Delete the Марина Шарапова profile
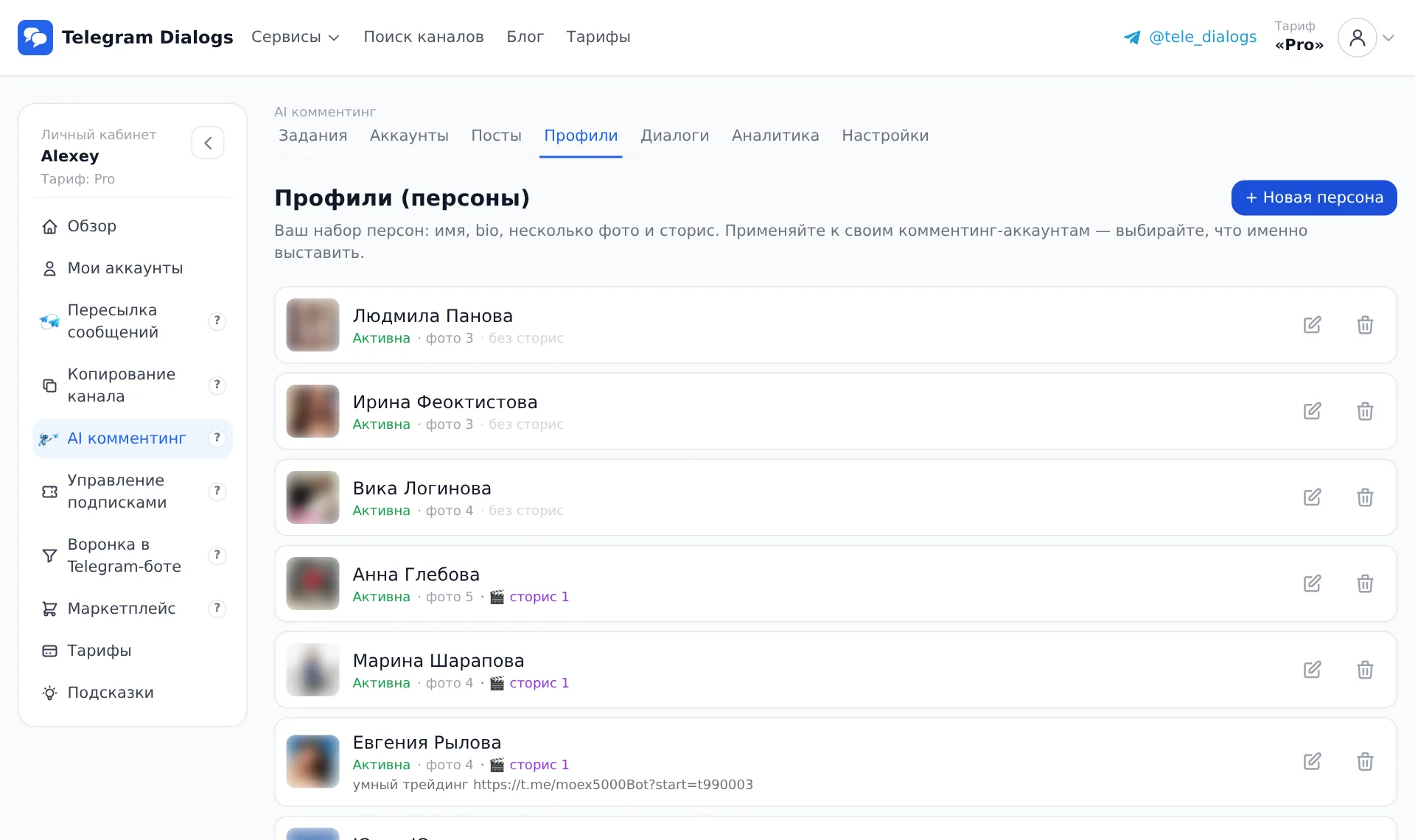The width and height of the screenshot is (1415, 840). (x=1365, y=670)
